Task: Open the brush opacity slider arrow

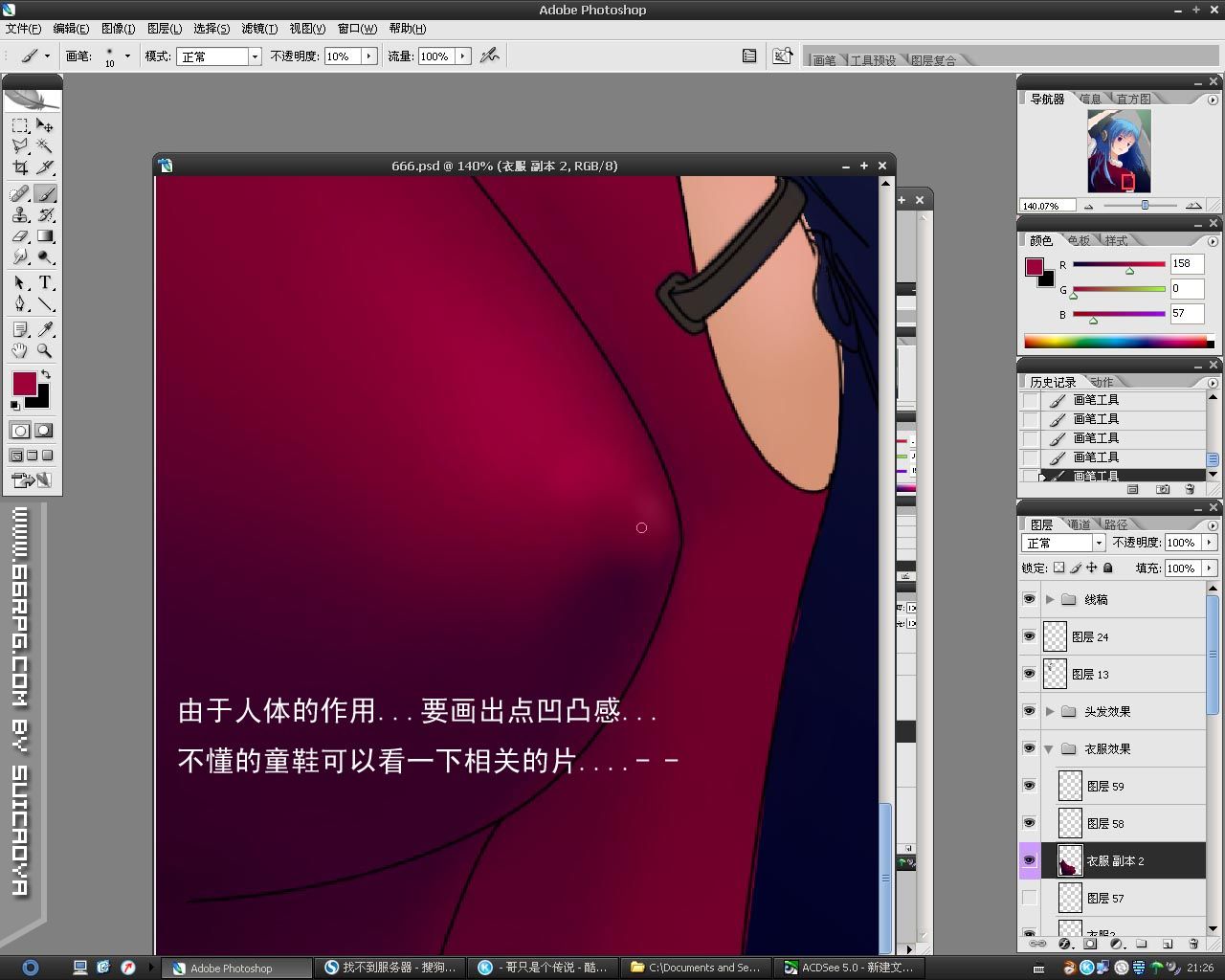Action: pos(368,56)
